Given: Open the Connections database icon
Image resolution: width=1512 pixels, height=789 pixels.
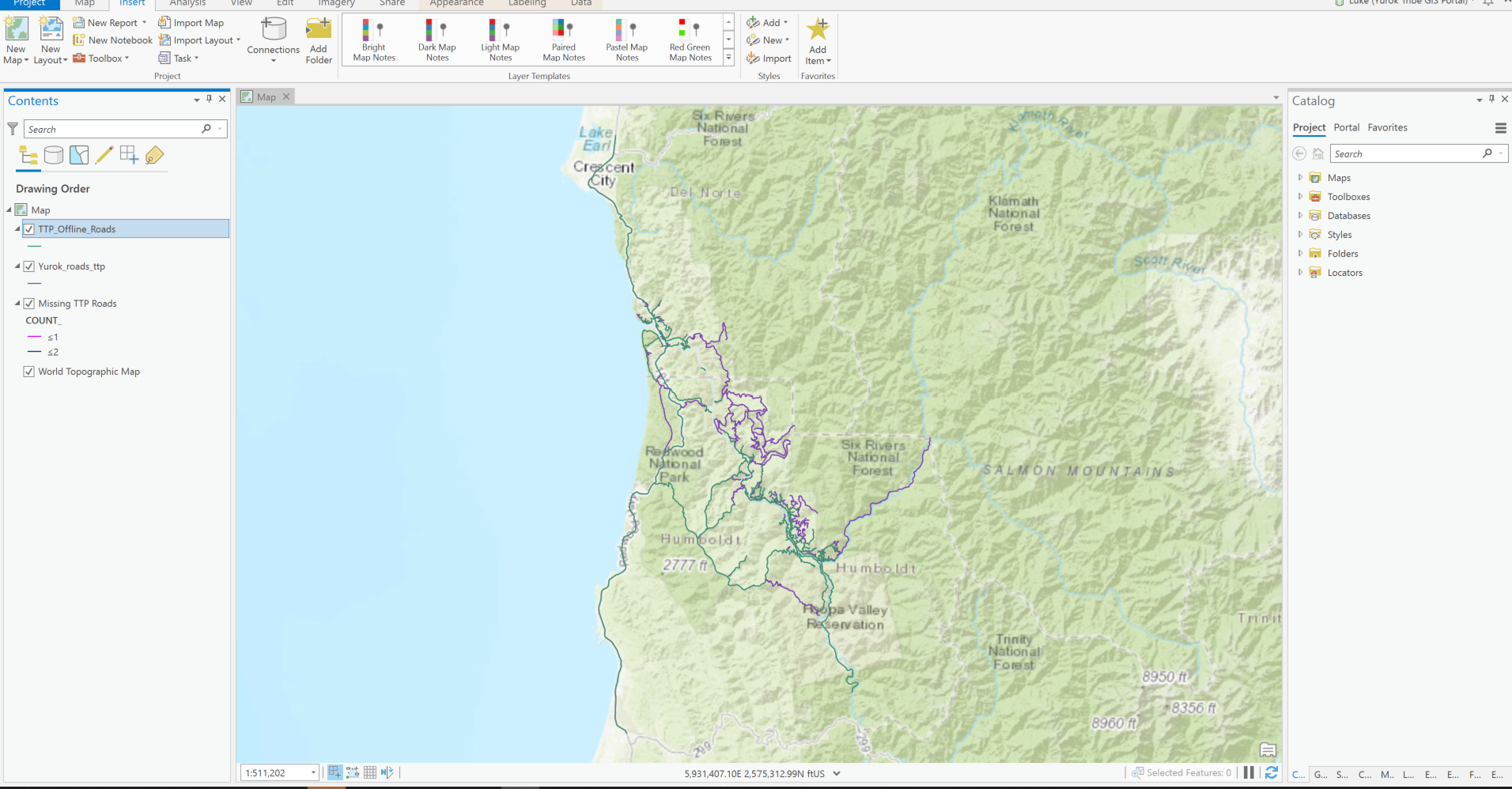Looking at the screenshot, I should [x=274, y=30].
